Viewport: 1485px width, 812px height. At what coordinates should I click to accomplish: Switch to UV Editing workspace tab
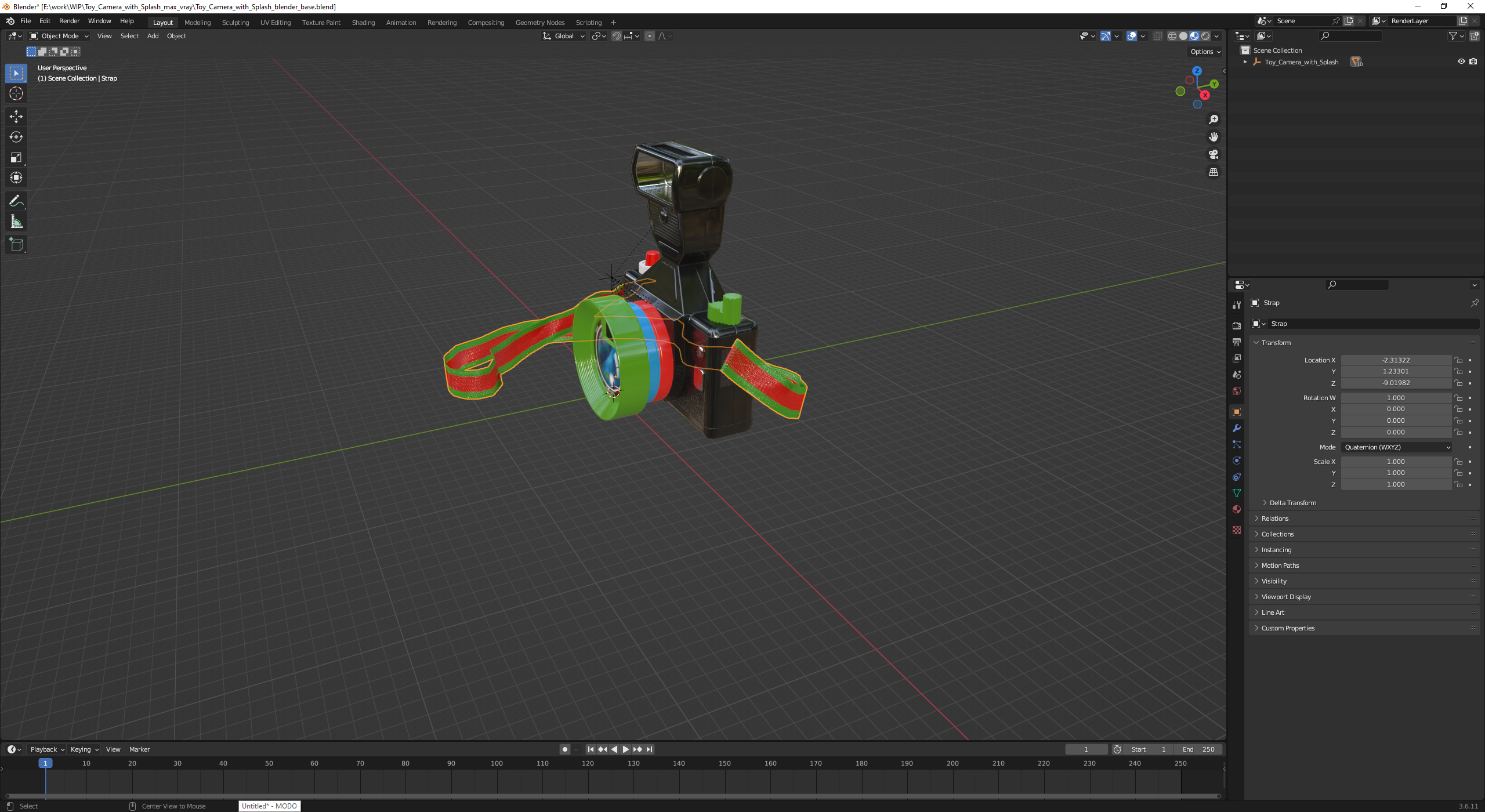click(x=275, y=23)
